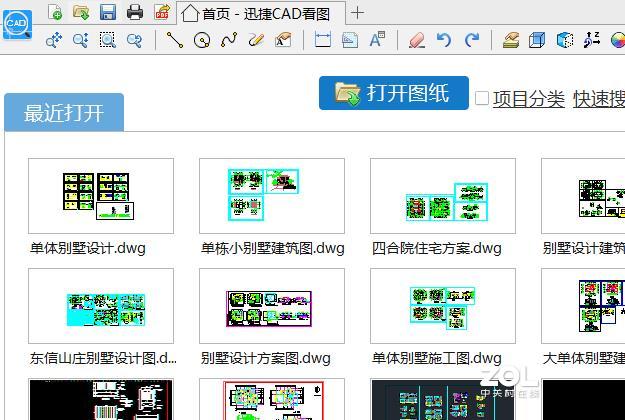625x420 pixels.
Task: Open thumbnail above the 大单体别墅建 label
Action: (583, 306)
